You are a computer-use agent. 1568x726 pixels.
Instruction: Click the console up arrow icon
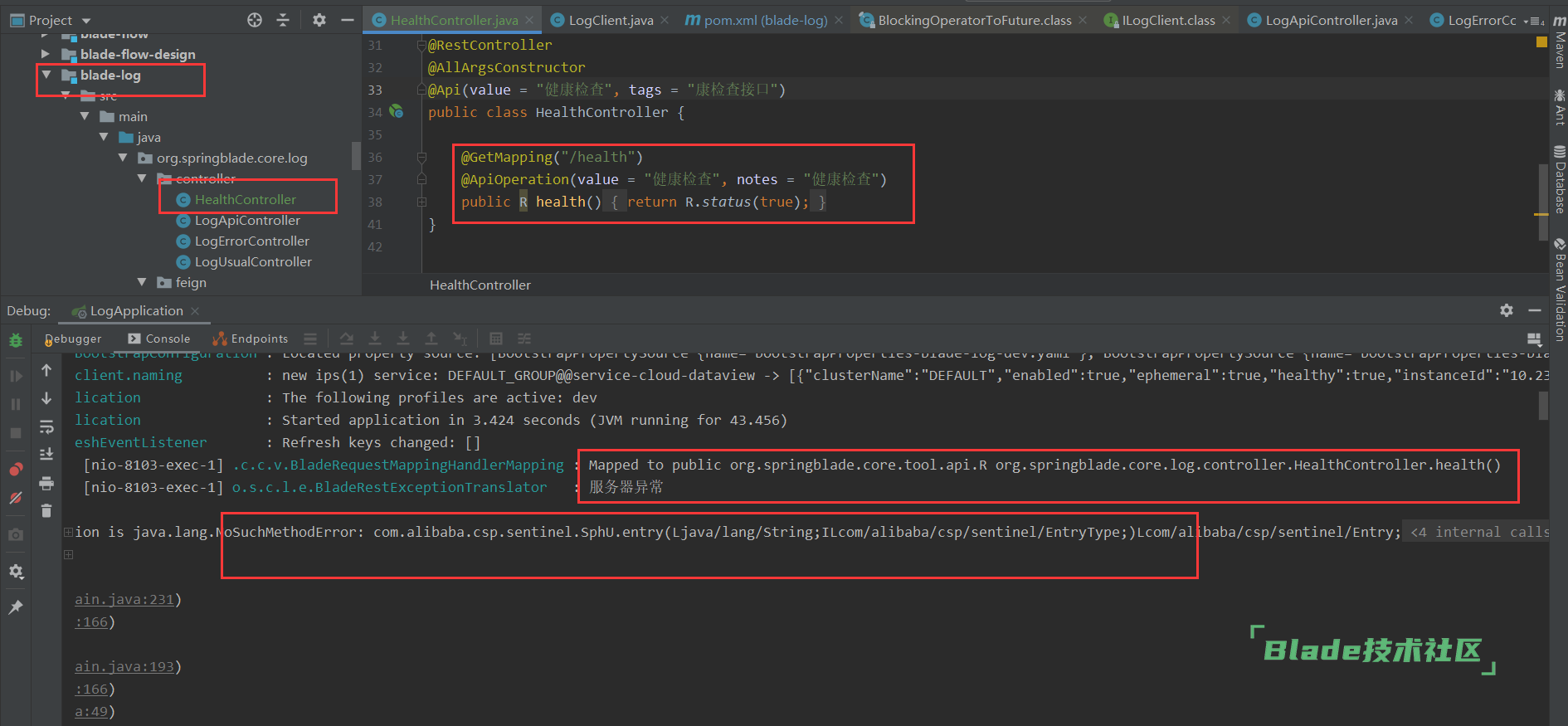click(46, 370)
